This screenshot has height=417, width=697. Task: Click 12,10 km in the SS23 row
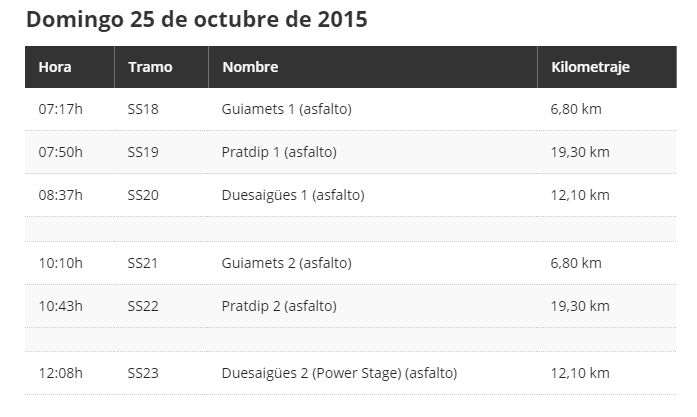tap(580, 373)
